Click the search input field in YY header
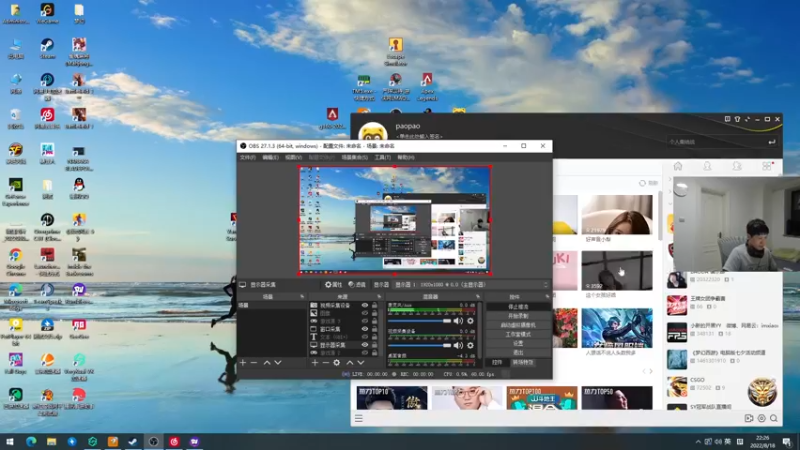The image size is (800, 450). tap(722, 141)
